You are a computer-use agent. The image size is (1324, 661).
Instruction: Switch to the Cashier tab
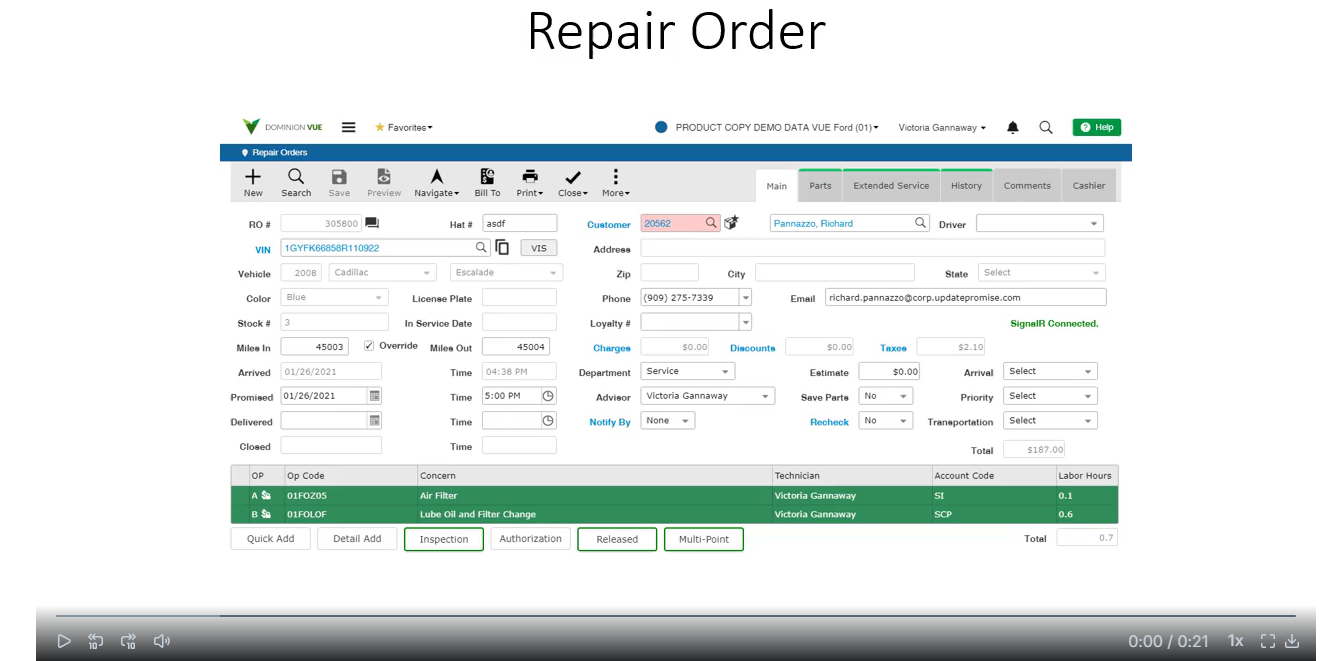click(x=1089, y=185)
